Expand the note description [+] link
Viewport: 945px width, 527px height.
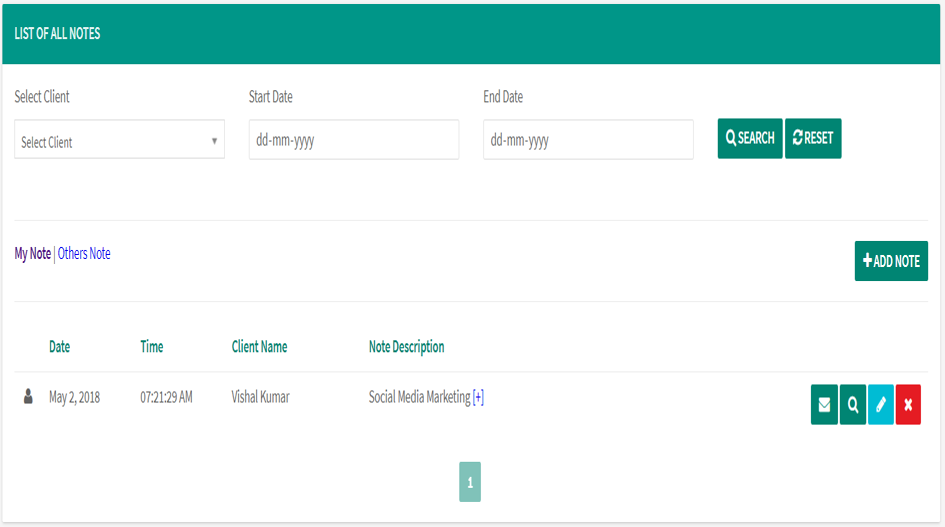[478, 397]
